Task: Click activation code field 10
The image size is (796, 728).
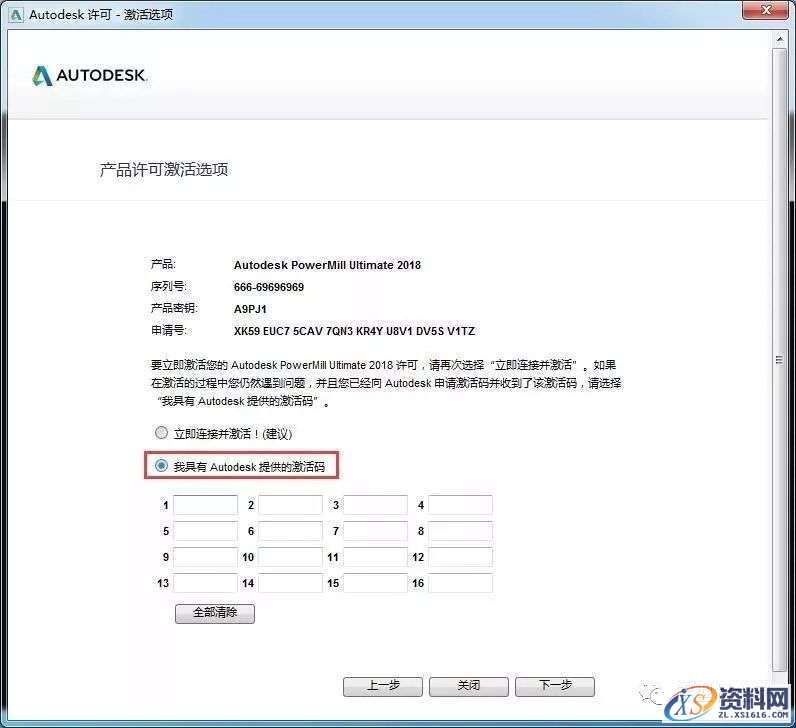Action: point(290,557)
